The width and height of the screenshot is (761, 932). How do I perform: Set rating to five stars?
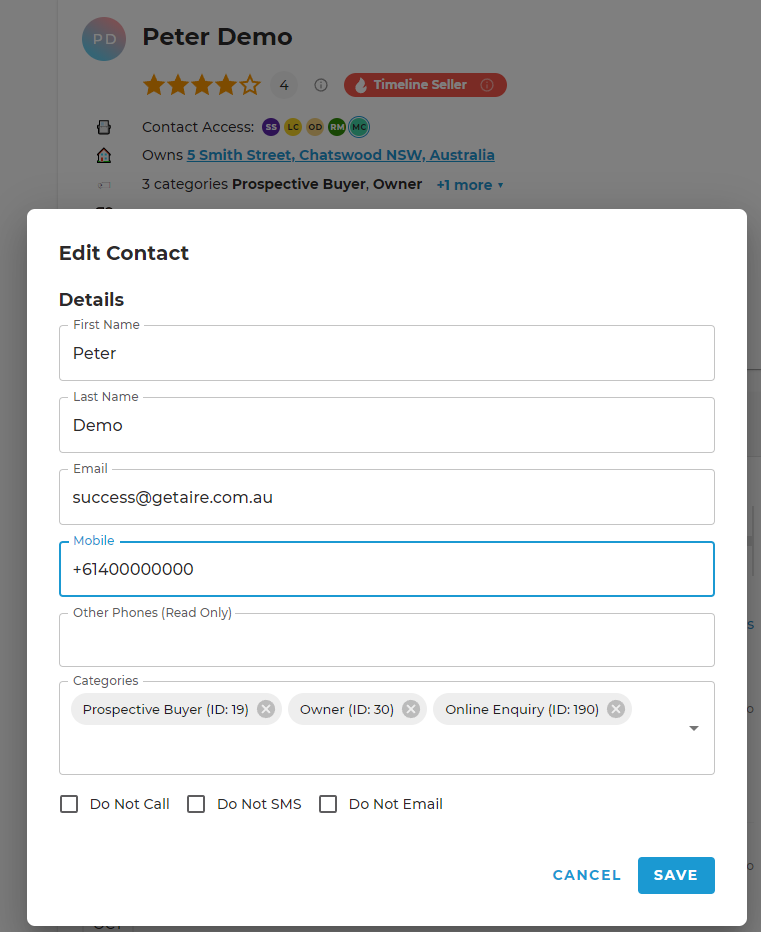point(250,85)
